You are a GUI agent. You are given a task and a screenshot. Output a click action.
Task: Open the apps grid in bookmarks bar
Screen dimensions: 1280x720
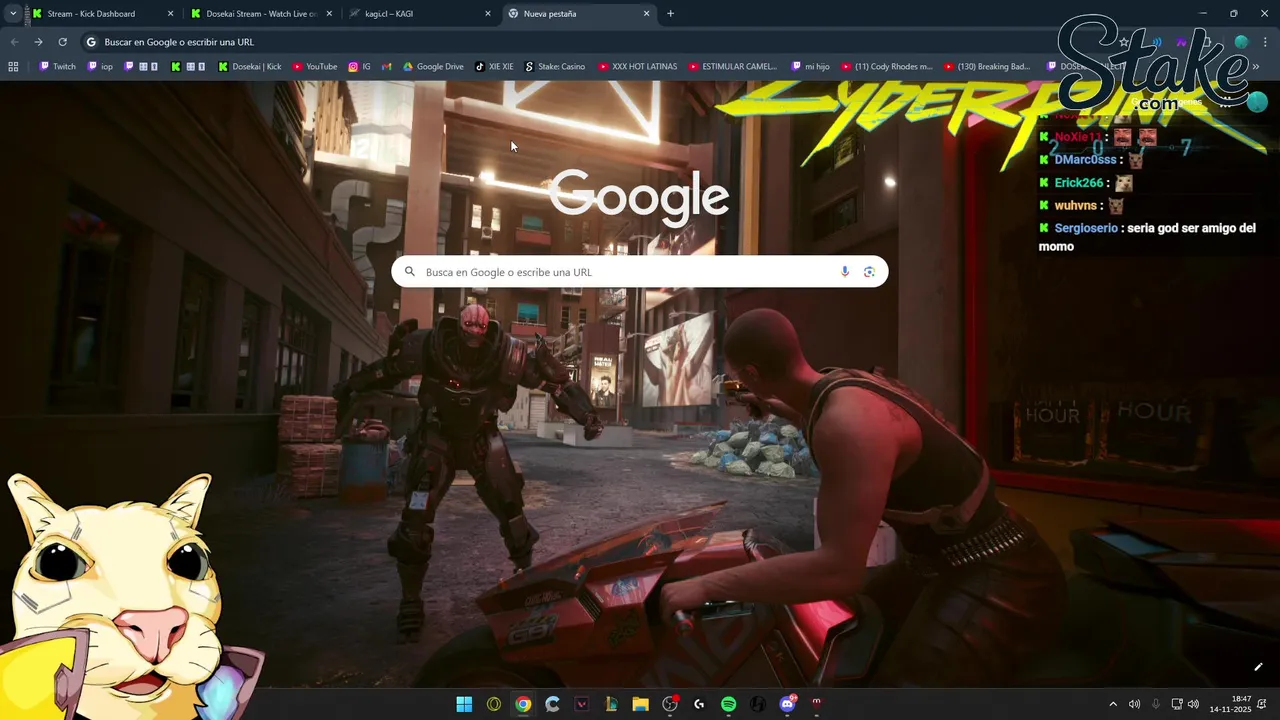click(13, 67)
